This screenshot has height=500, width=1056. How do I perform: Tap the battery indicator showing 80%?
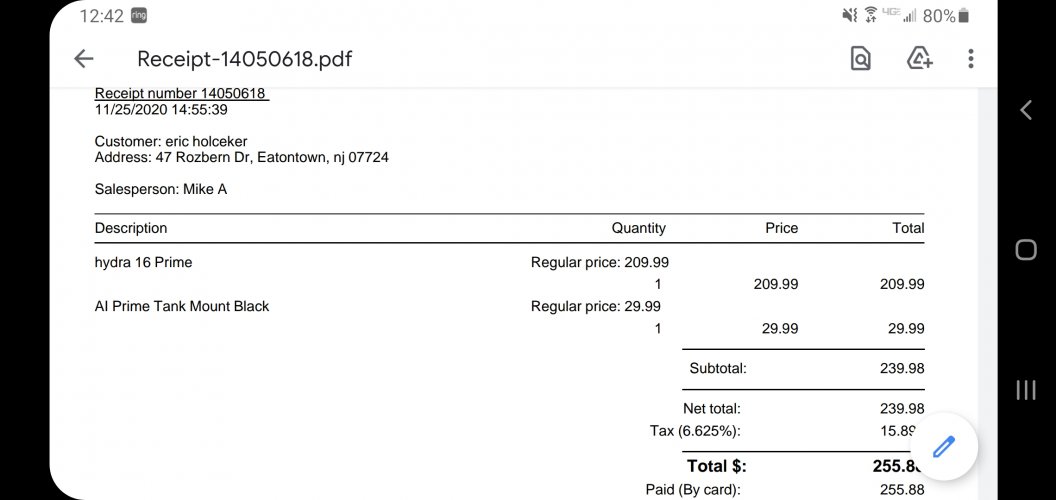(x=946, y=15)
